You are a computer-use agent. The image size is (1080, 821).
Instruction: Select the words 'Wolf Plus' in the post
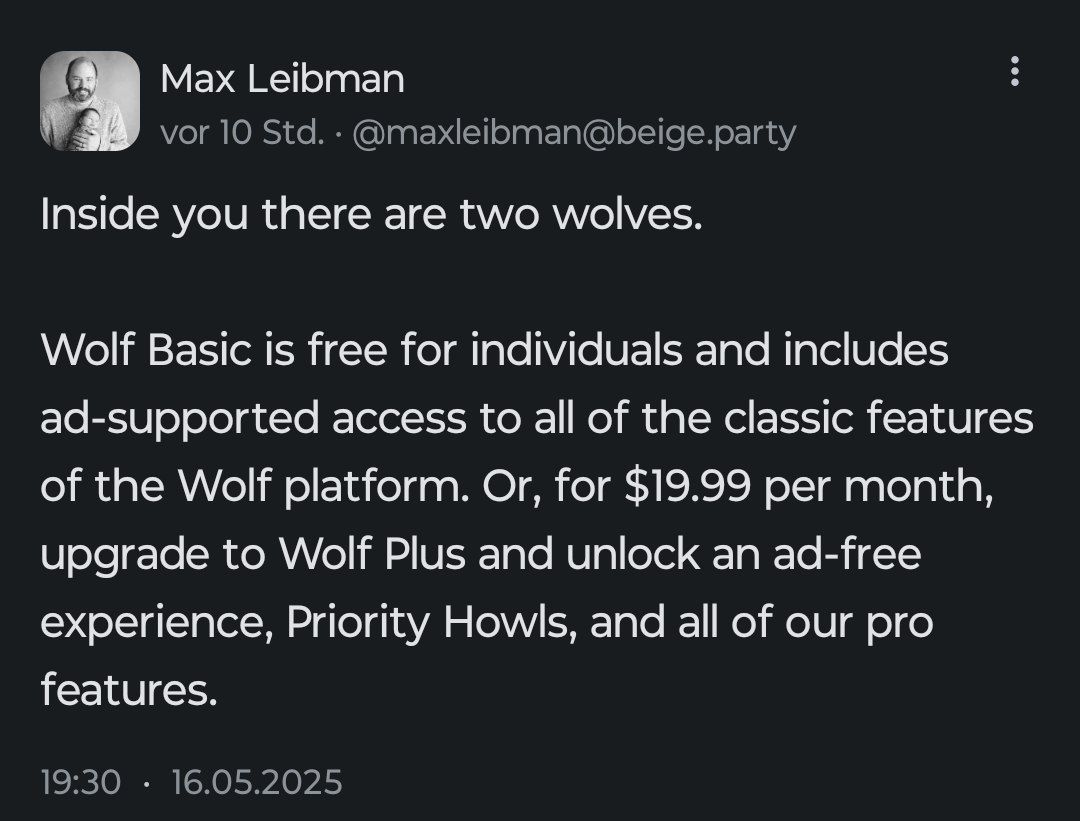click(372, 554)
